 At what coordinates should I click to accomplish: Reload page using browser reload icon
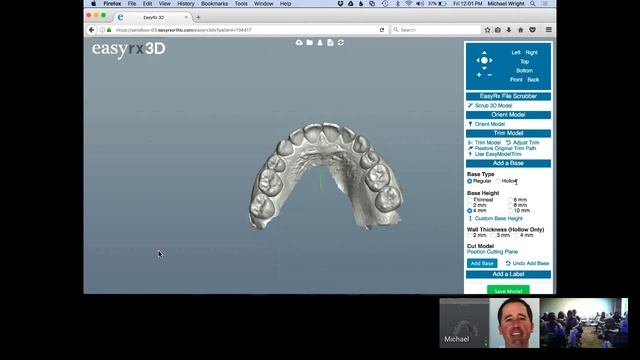point(382,30)
